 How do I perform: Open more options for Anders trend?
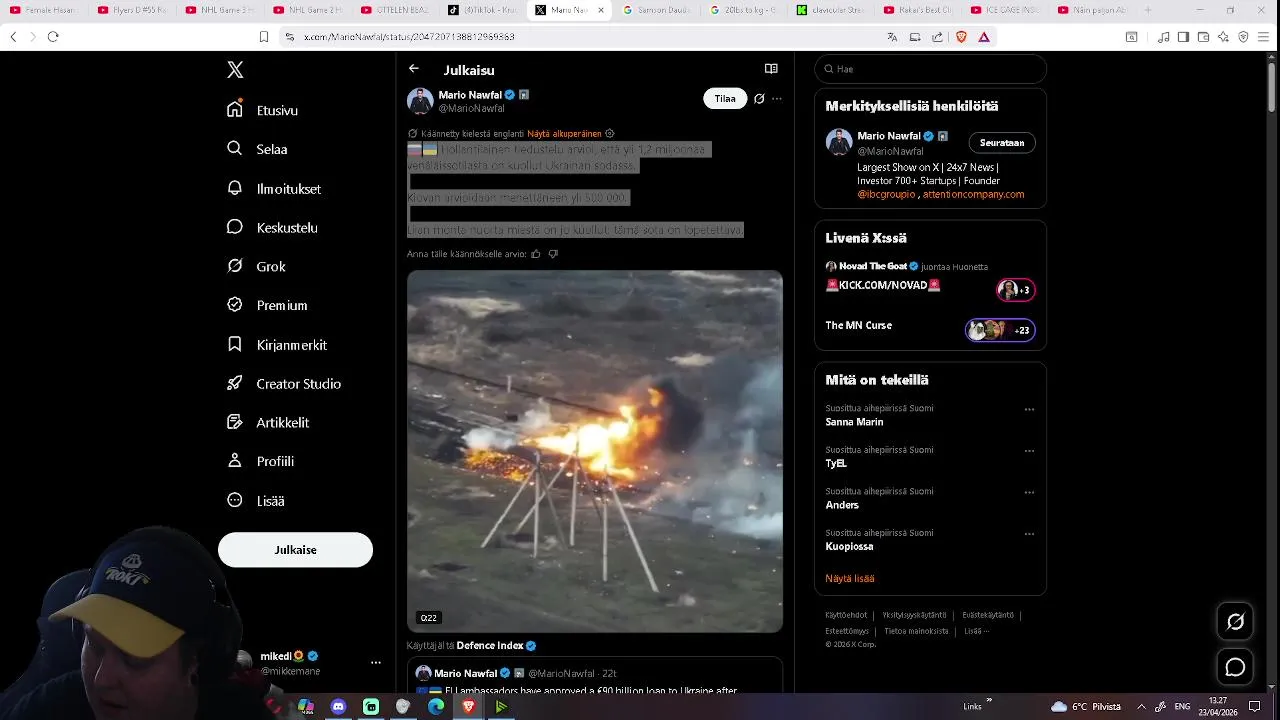click(x=1029, y=492)
